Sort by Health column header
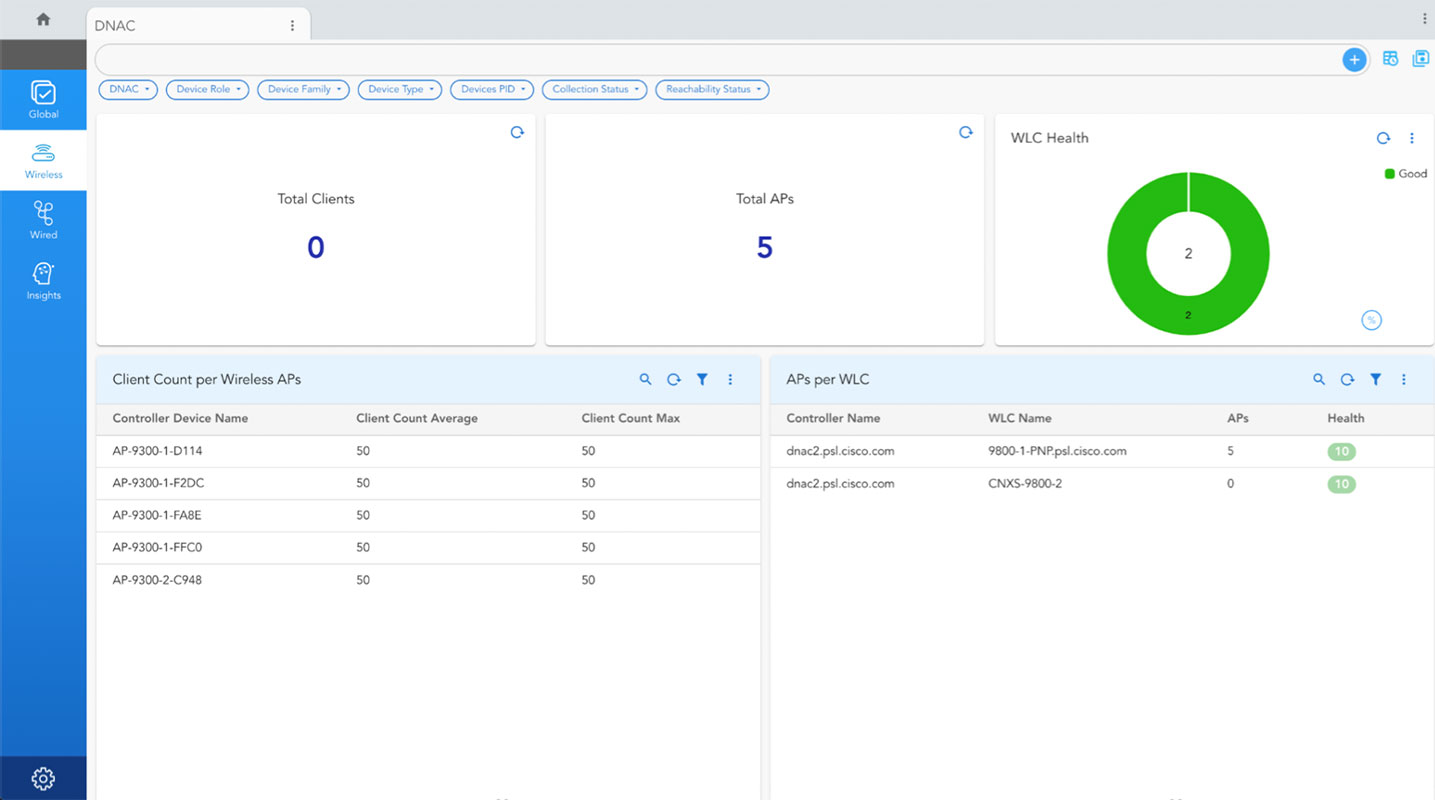This screenshot has width=1435, height=800. pyautogui.click(x=1346, y=419)
